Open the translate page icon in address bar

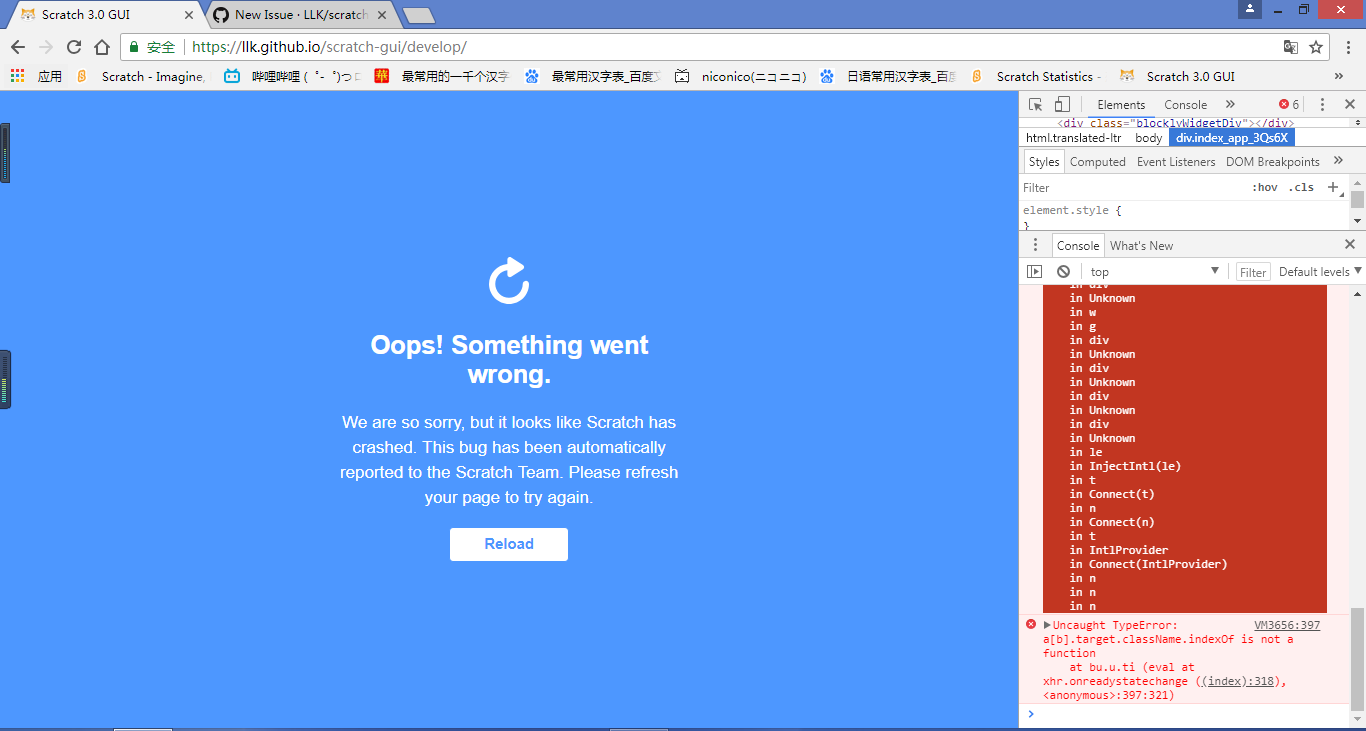[1290, 46]
